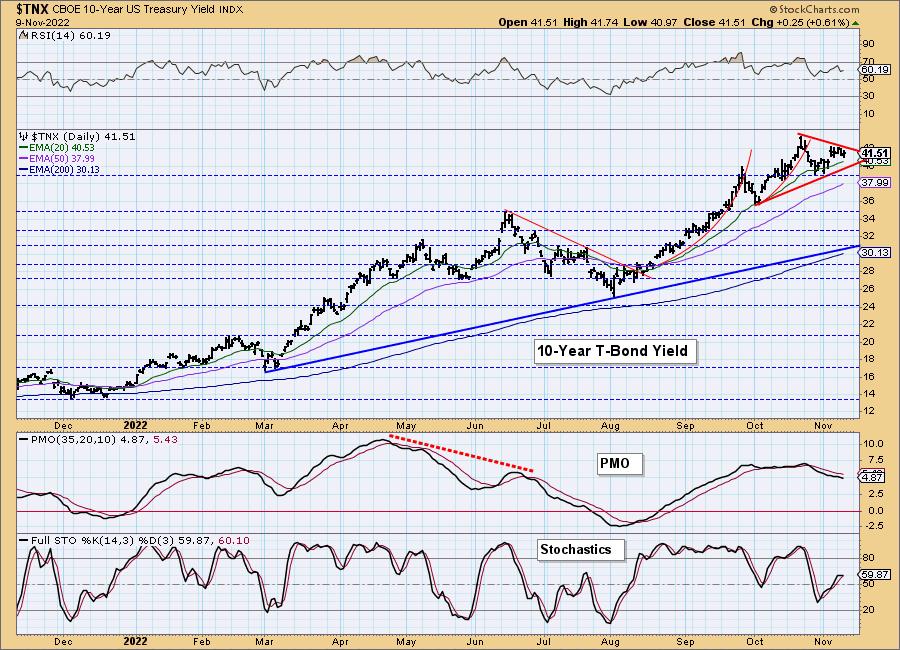
Task: Click the 30.13 price tag on the right axis
Action: pos(875,253)
